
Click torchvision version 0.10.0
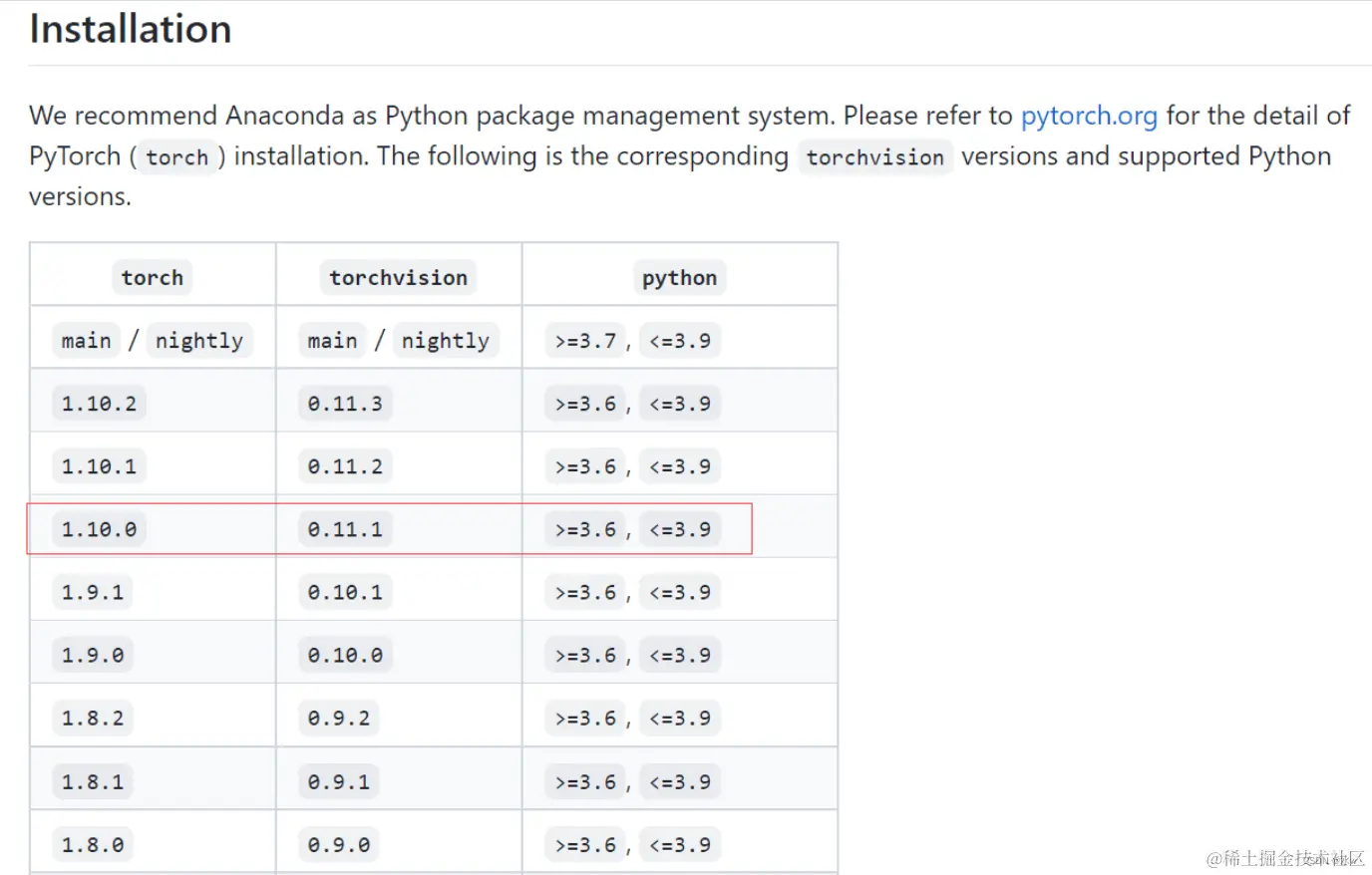[345, 655]
